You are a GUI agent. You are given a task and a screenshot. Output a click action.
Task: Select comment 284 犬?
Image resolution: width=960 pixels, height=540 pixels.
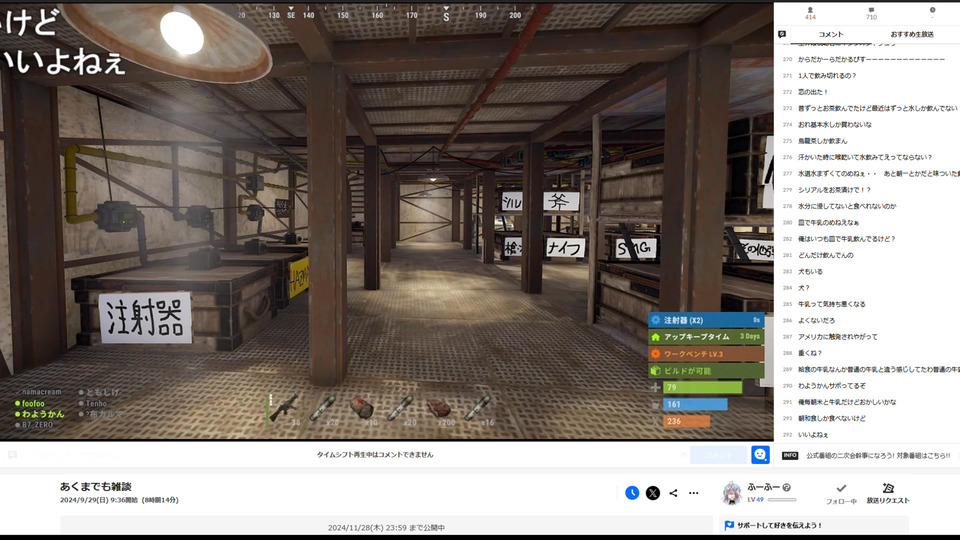tap(803, 288)
